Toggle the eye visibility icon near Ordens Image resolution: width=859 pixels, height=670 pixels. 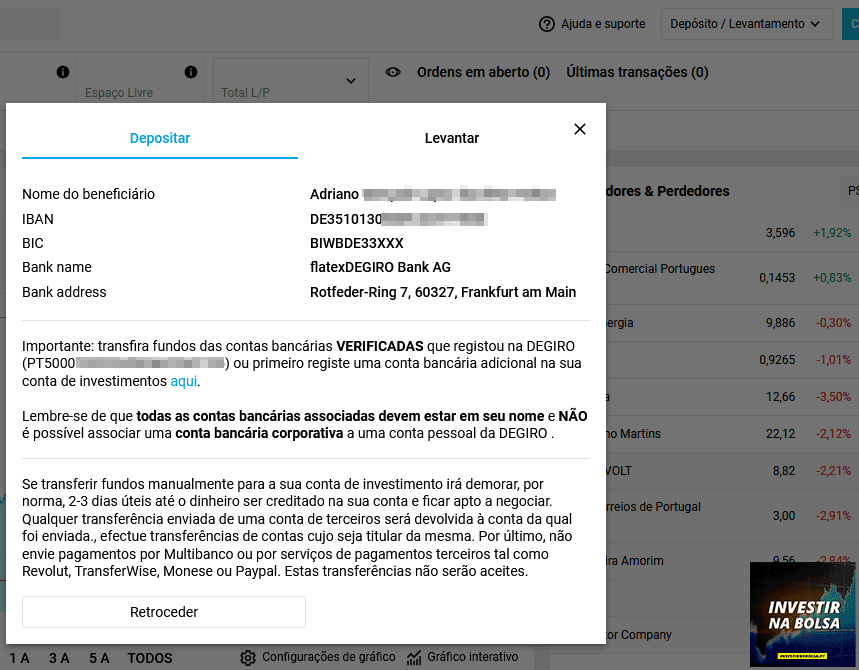(x=393, y=72)
